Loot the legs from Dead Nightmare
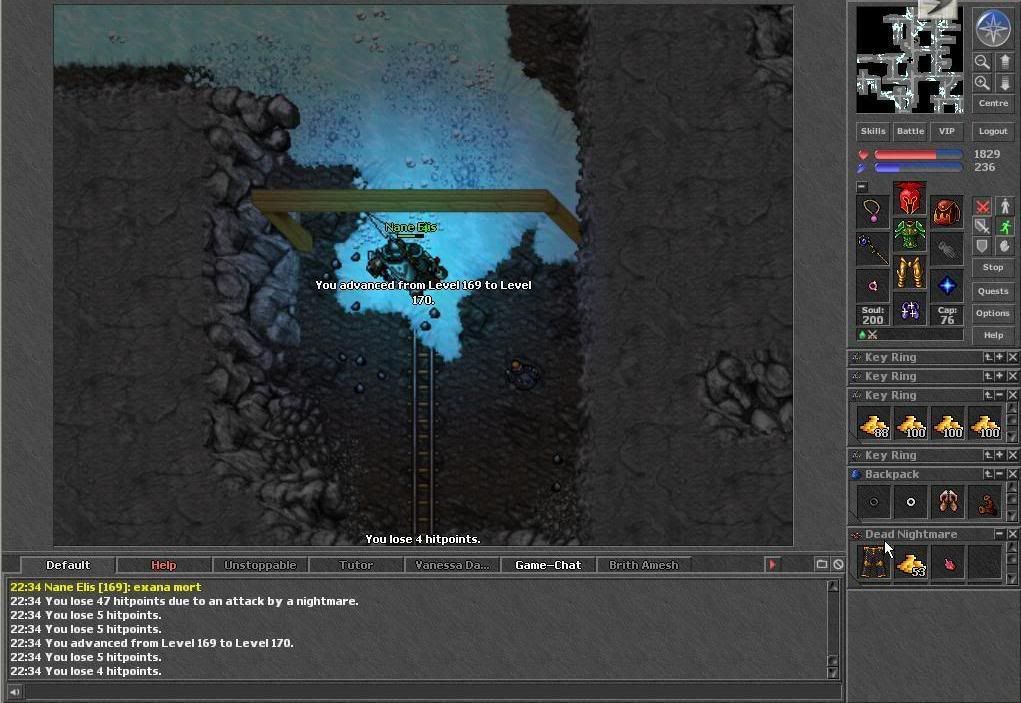 tap(874, 561)
